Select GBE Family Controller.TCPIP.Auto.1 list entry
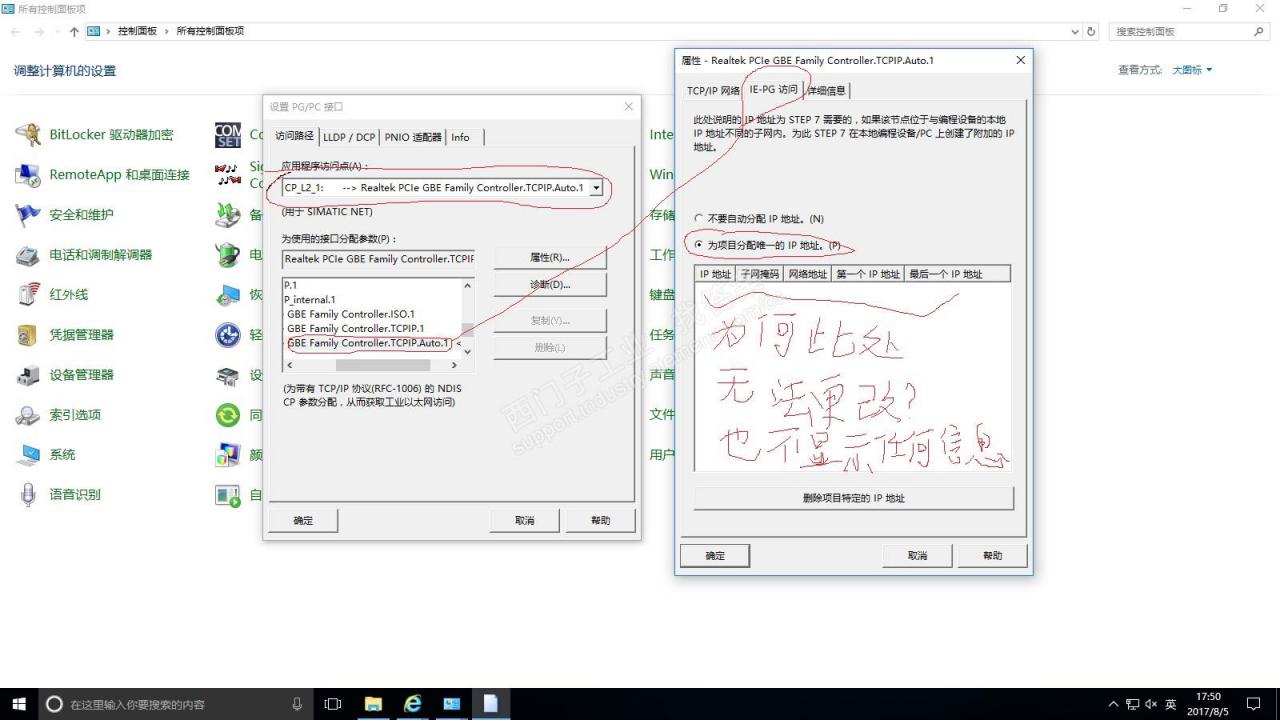 pos(370,343)
